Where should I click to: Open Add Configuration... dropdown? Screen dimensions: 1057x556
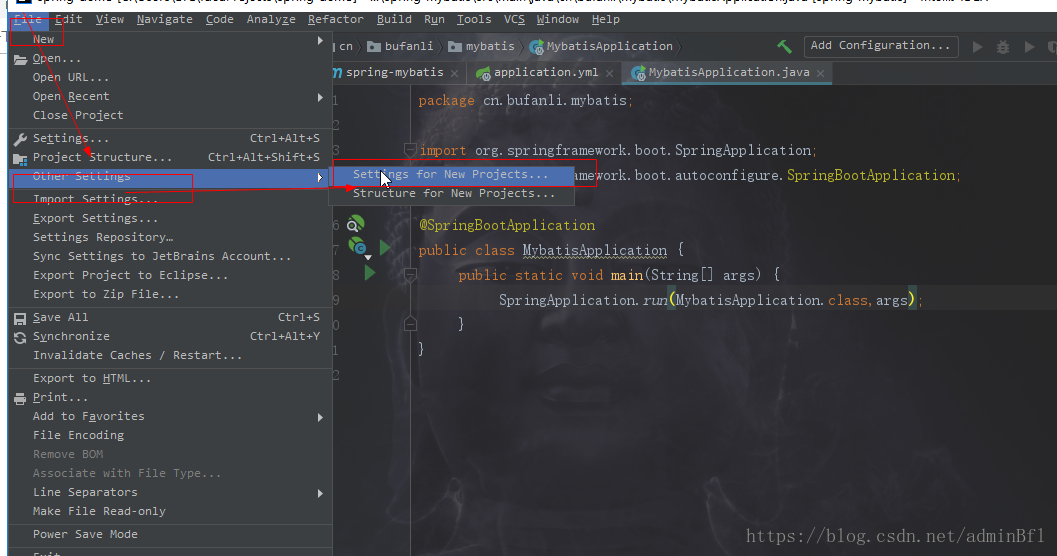pyautogui.click(x=881, y=46)
